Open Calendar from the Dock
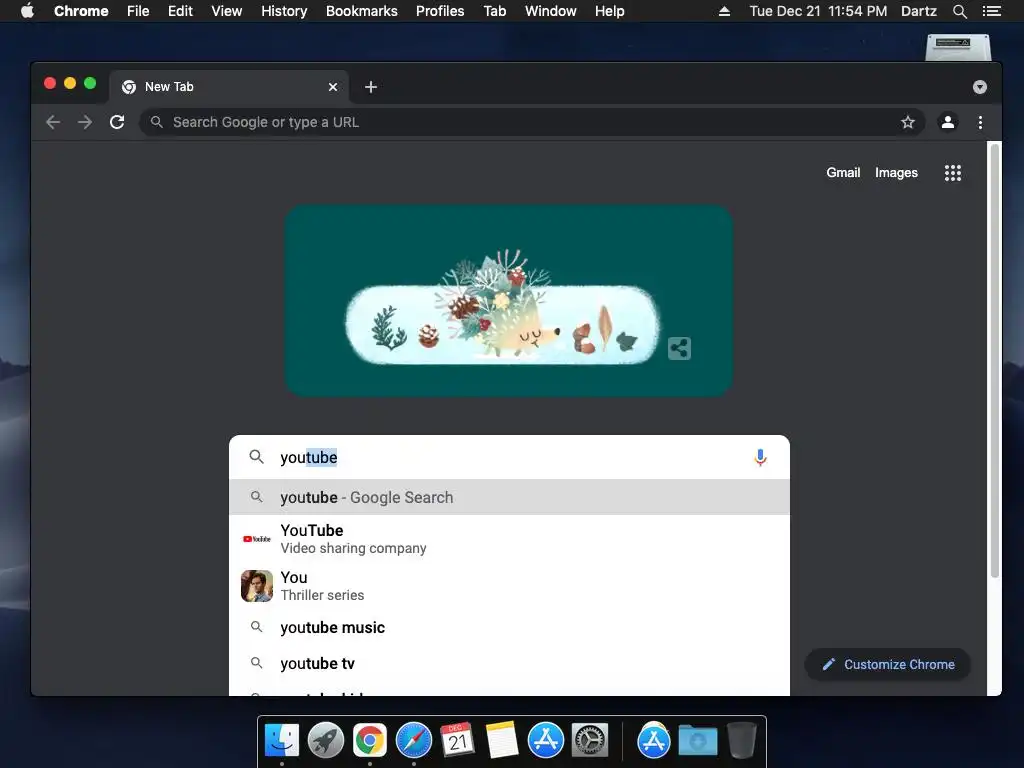 pyautogui.click(x=457, y=741)
